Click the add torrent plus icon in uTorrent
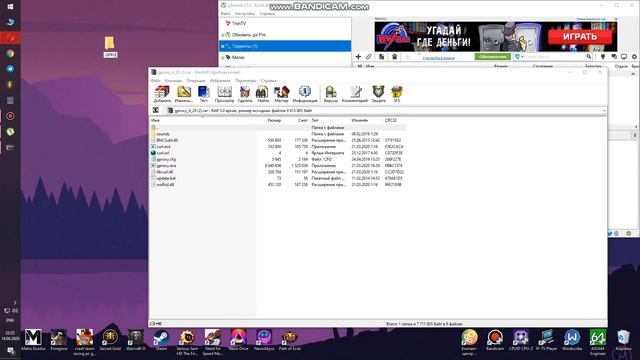This screenshot has width=640, height=360. [358, 57]
